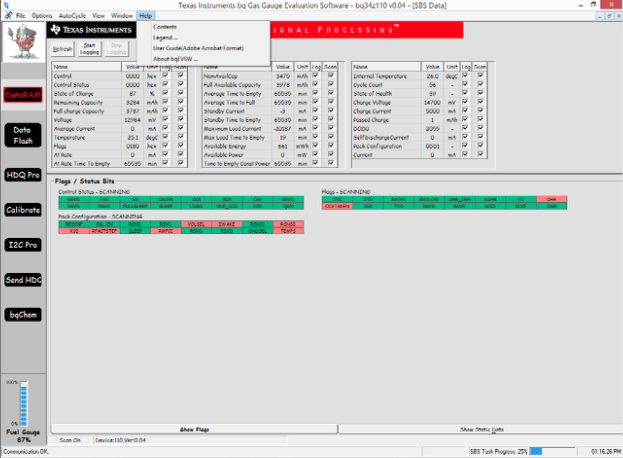Click the Value column header in third table
This screenshot has height=458, width=623.
432,66
